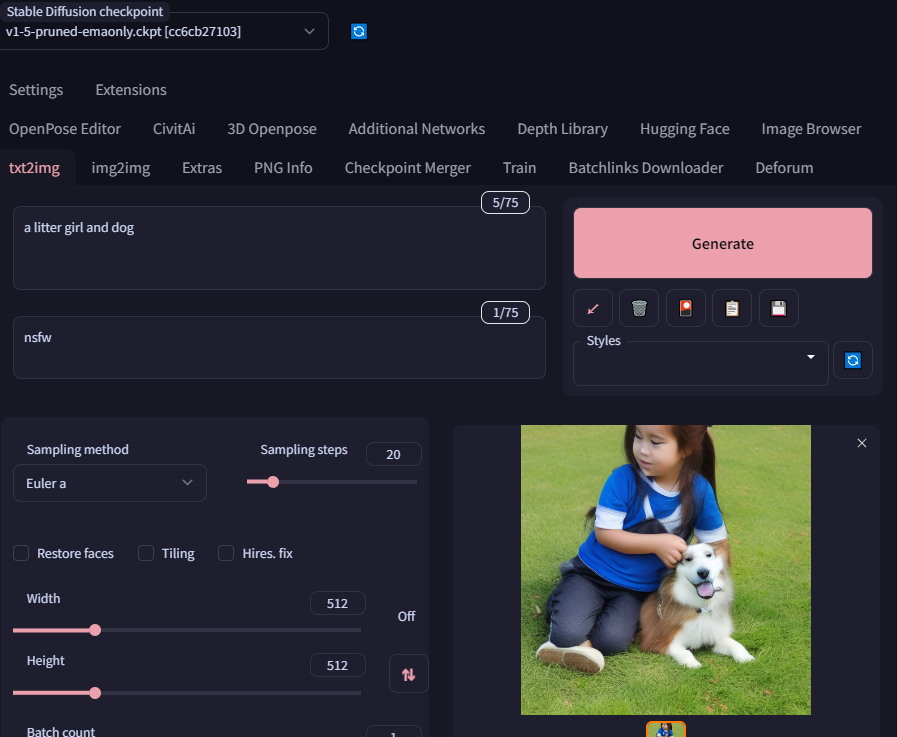Click the Sampling steps number field
This screenshot has height=737, width=897.
(394, 454)
